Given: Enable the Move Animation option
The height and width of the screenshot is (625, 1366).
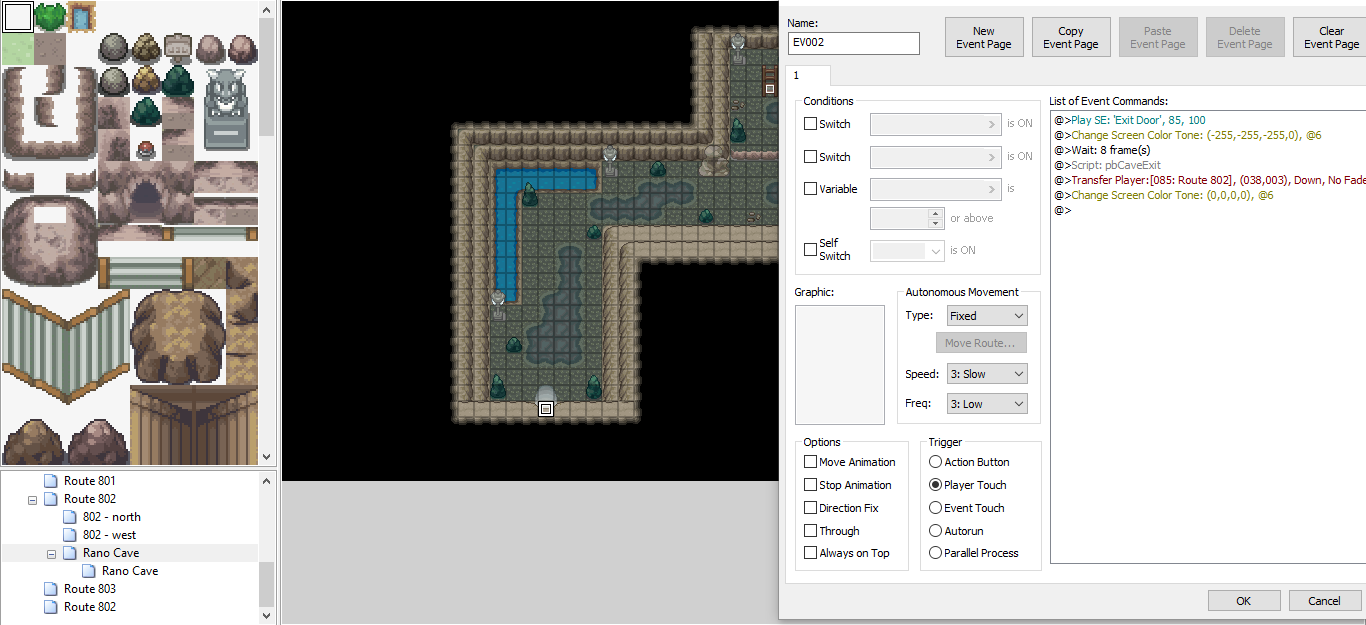Looking at the screenshot, I should 810,462.
